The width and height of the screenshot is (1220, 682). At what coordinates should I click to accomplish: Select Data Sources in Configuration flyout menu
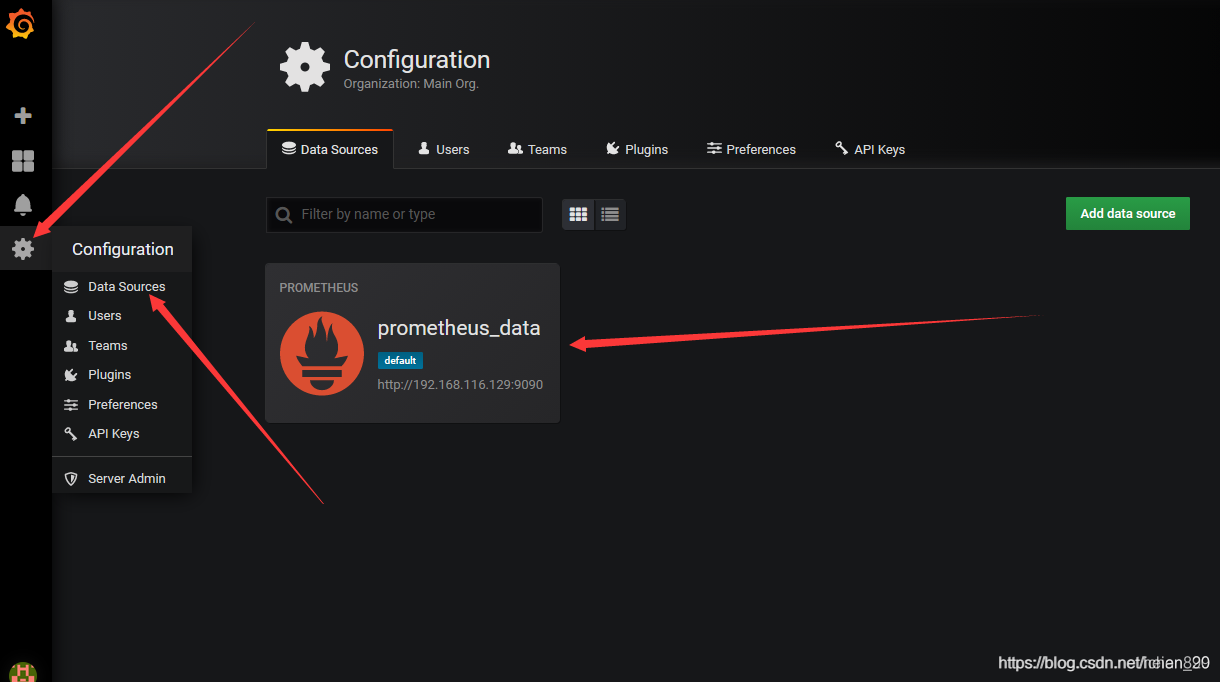point(122,287)
